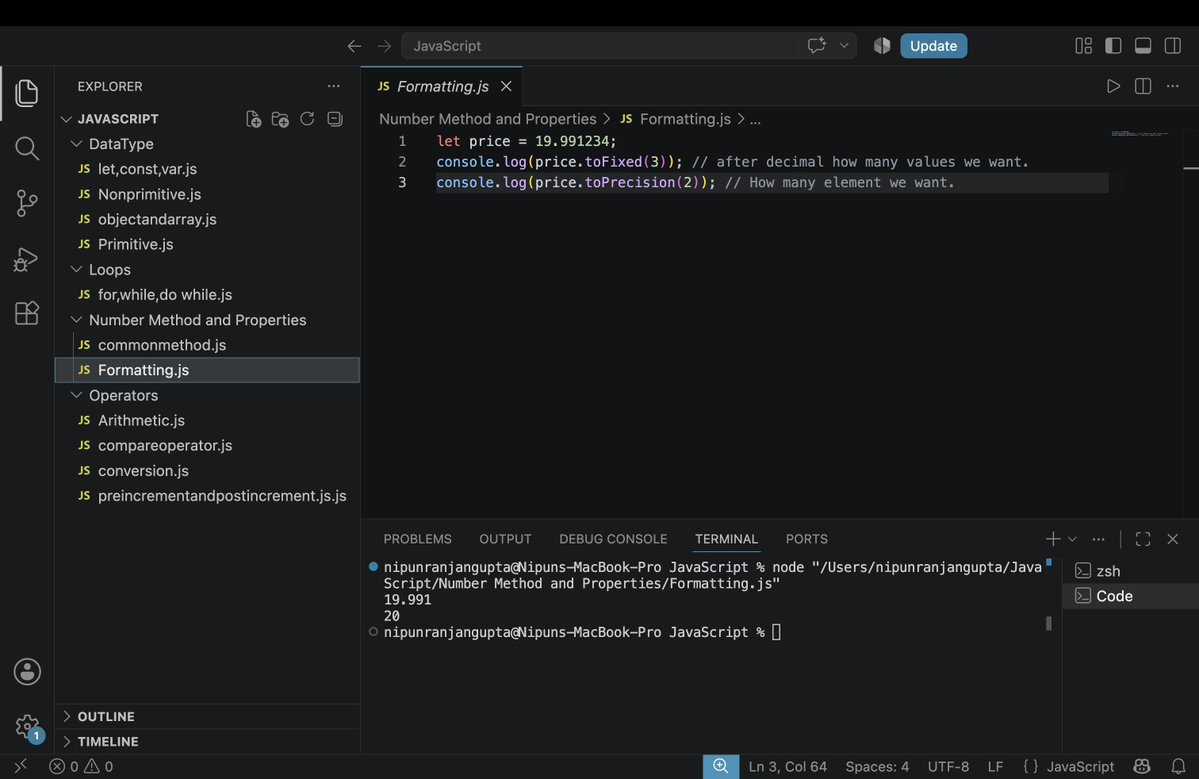
Task: Switch to the DEBUG CONSOLE tab
Action: (613, 539)
